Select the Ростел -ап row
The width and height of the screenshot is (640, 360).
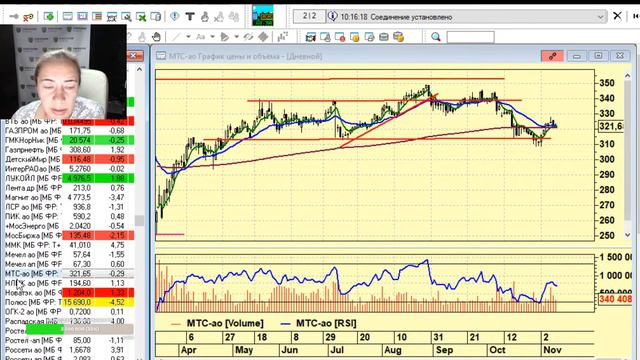[x=69, y=340]
